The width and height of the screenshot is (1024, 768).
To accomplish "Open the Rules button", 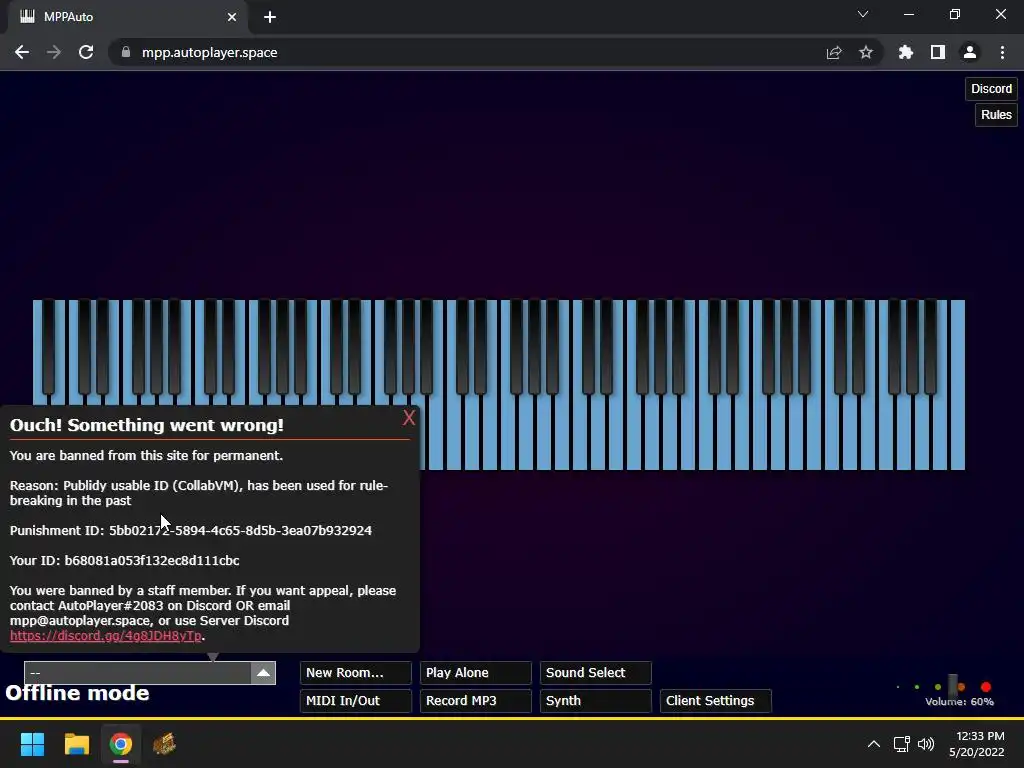I will (996, 115).
